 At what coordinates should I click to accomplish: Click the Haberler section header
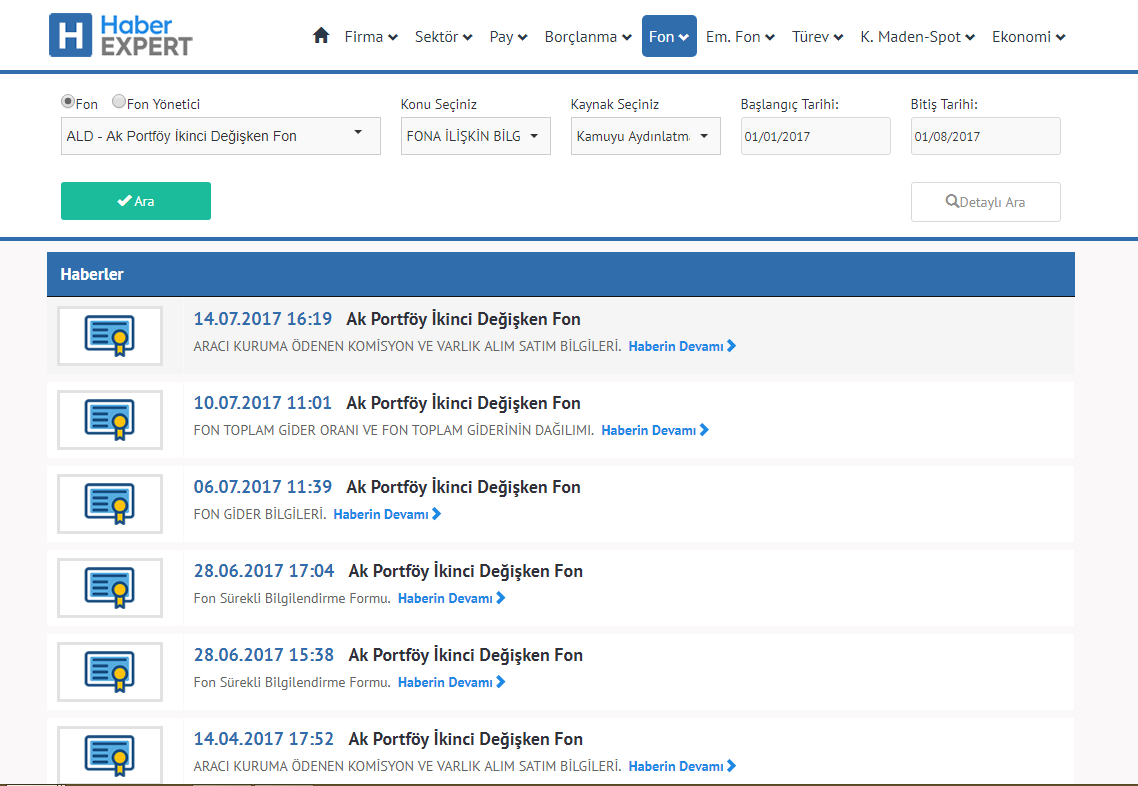tap(561, 274)
